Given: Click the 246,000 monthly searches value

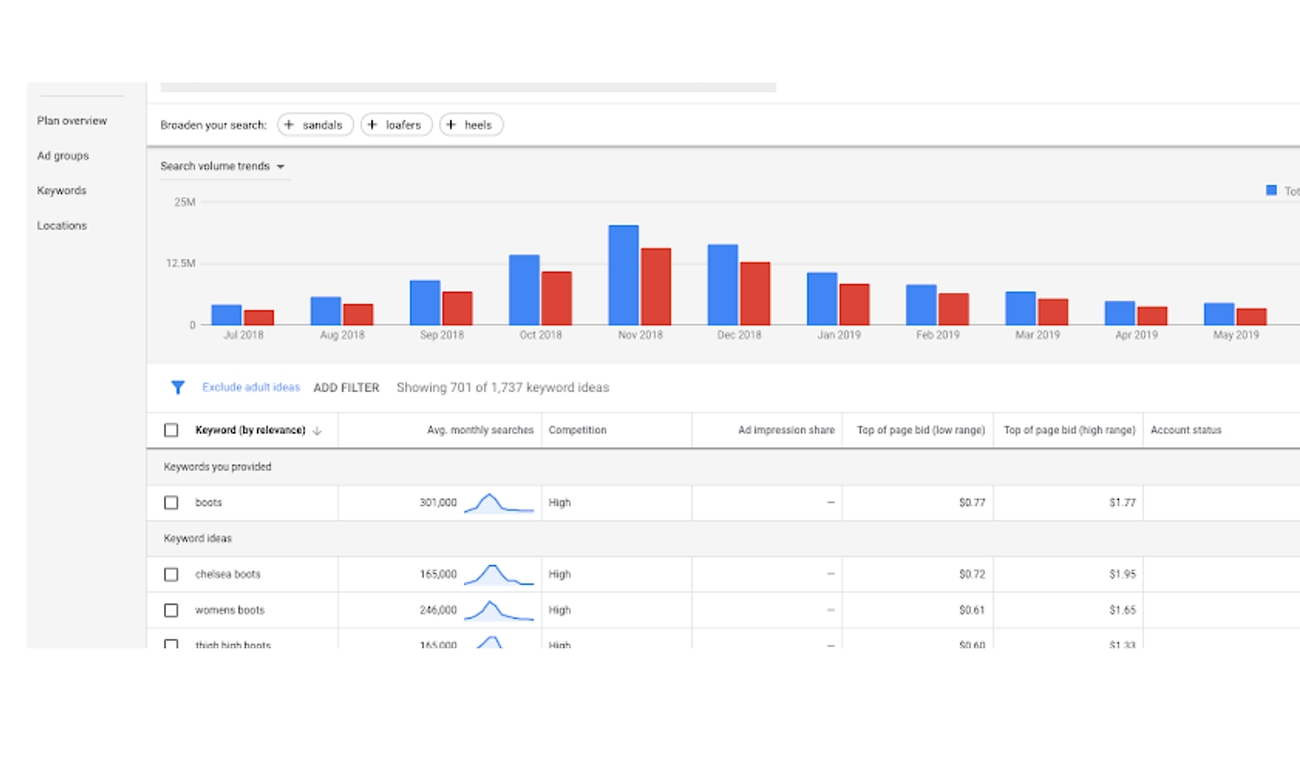Looking at the screenshot, I should point(438,610).
